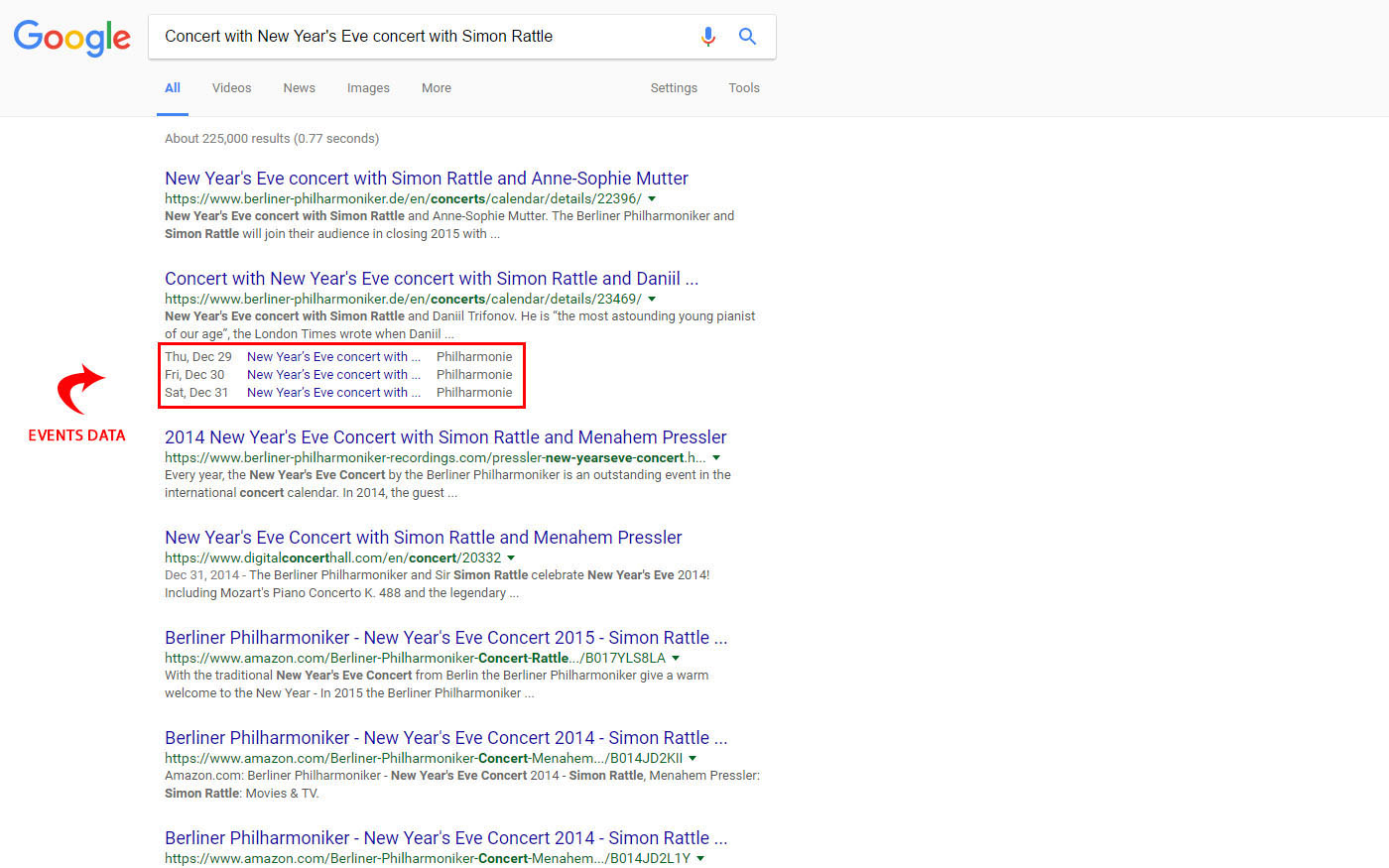The image size is (1389, 868).
Task: Expand dropdown arrow beside B017YLS8LA Amazon URL
Action: click(676, 659)
